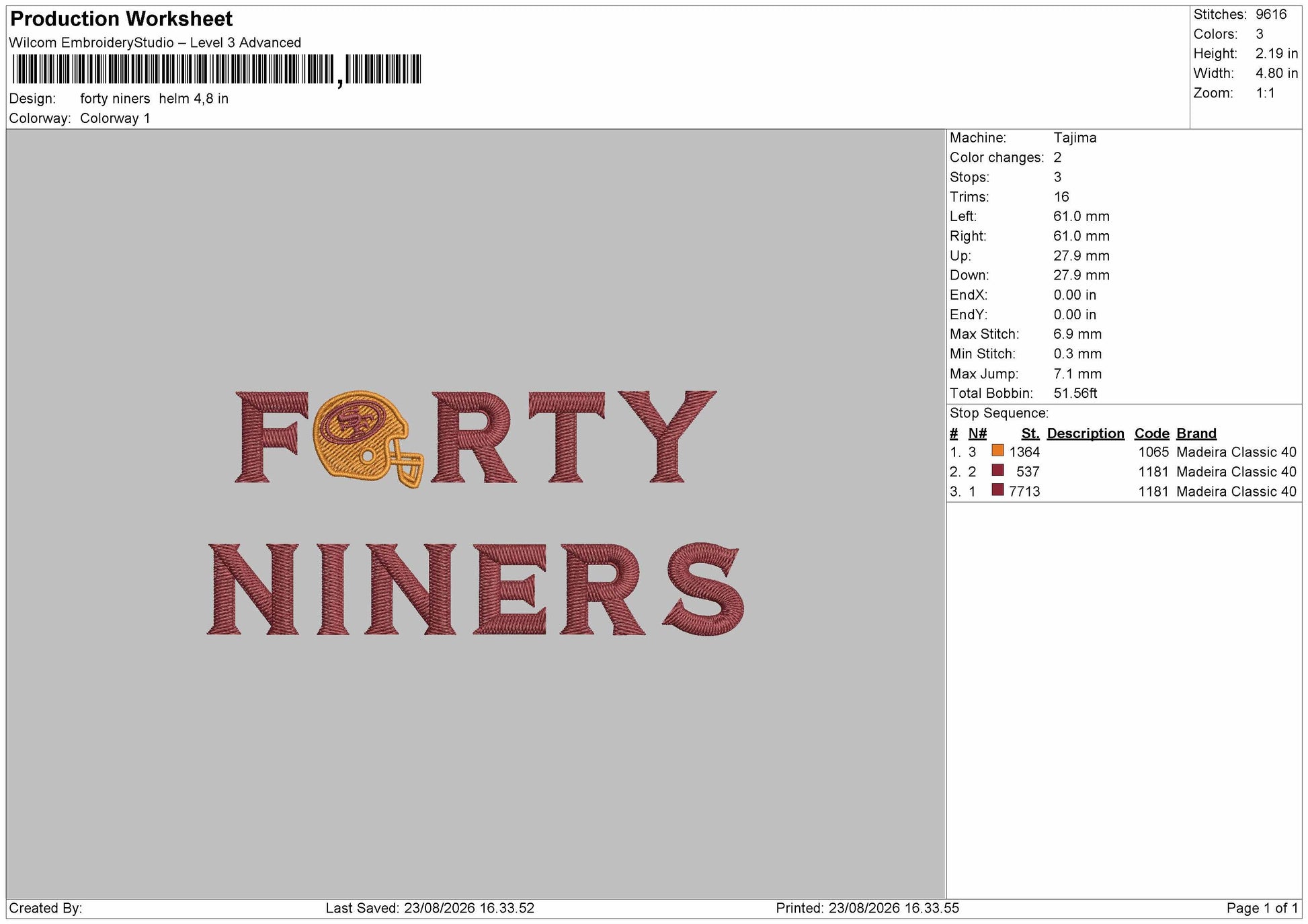Image resolution: width=1308 pixels, height=924 pixels.
Task: Click the Up value "27.9 mm"
Action: tap(1081, 256)
